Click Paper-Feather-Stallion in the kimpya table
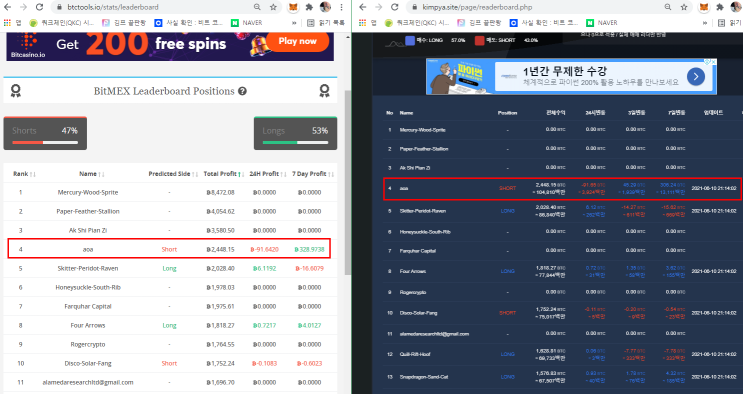Screen dimensions: 743x394 (424, 149)
